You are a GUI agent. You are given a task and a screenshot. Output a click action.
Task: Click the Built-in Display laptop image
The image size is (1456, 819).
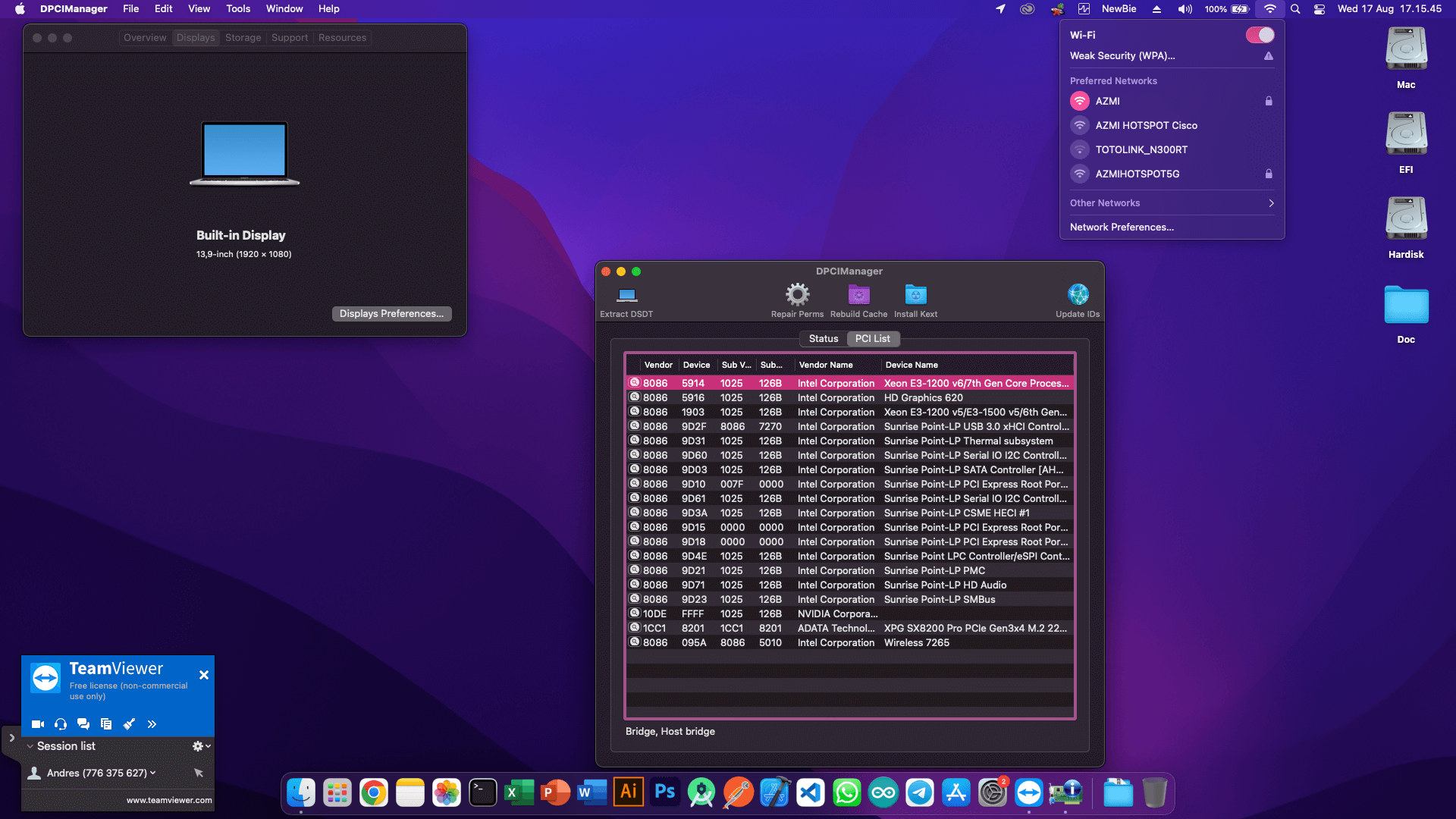pyautogui.click(x=244, y=153)
